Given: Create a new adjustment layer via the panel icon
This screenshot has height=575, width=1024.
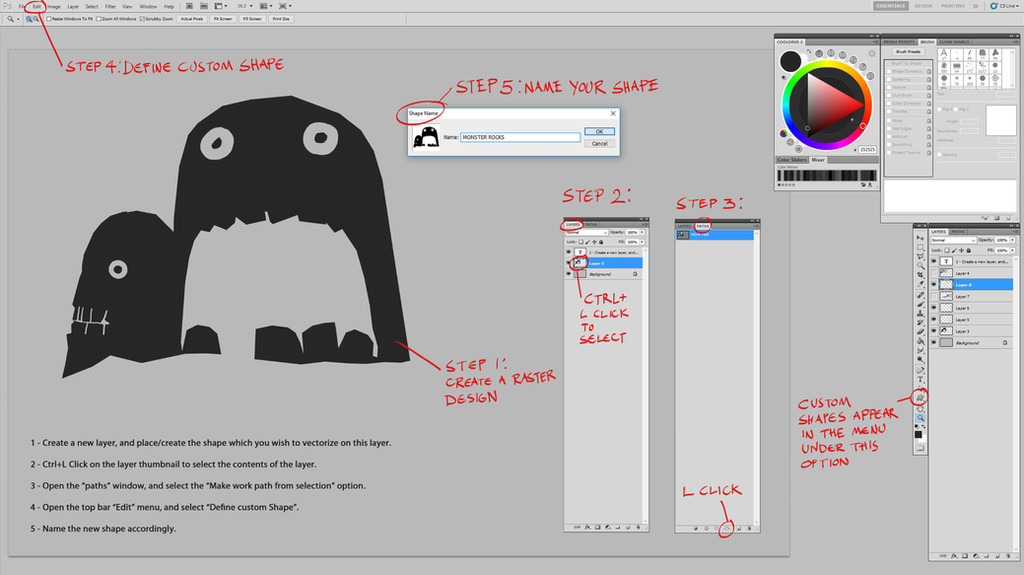Looking at the screenshot, I should pos(976,556).
